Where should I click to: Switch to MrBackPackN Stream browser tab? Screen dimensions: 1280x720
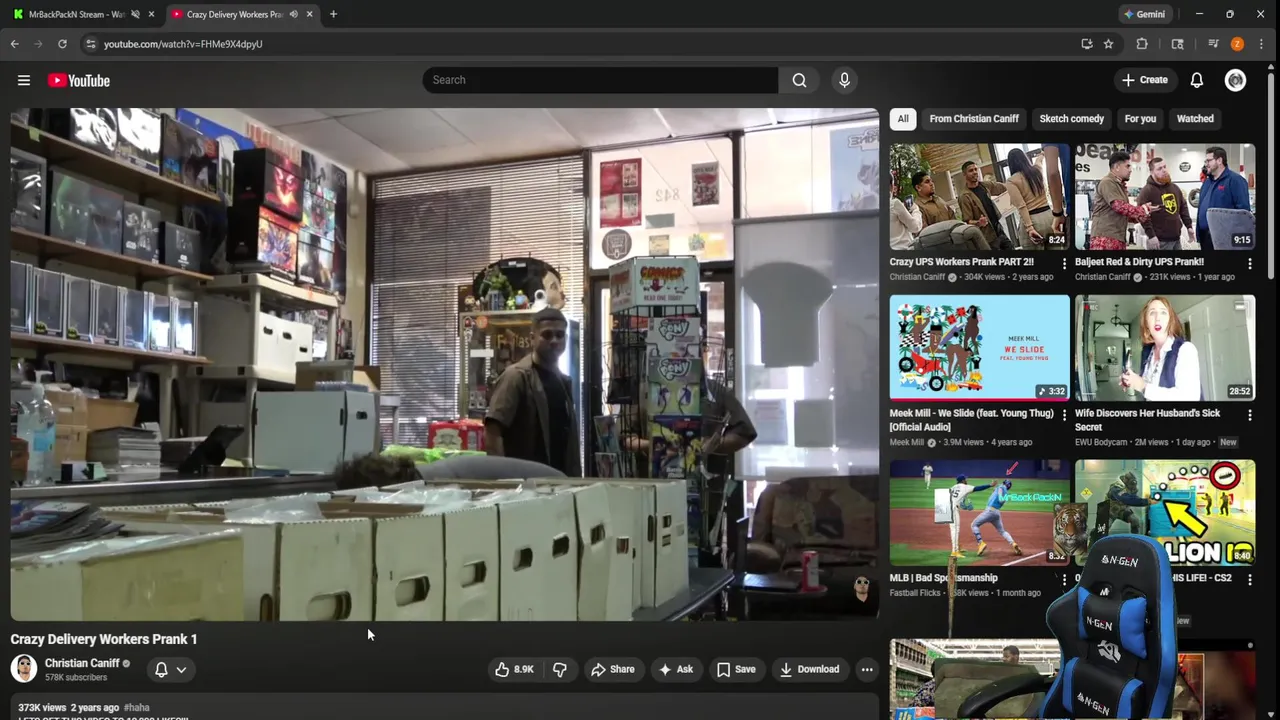(77, 14)
